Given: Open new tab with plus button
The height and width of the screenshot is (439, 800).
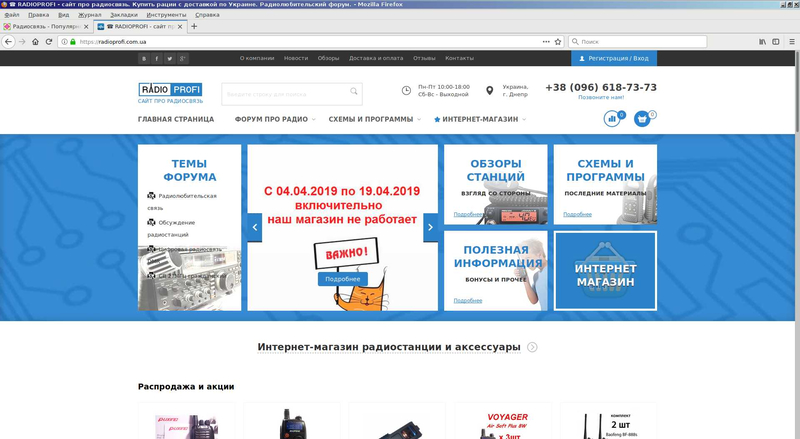Looking at the screenshot, I should 194,26.
